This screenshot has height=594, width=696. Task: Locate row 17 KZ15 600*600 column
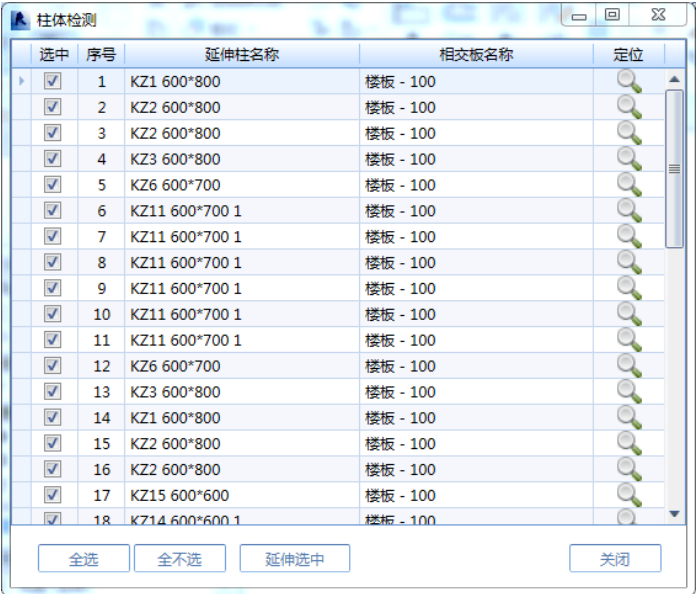pos(629,495)
